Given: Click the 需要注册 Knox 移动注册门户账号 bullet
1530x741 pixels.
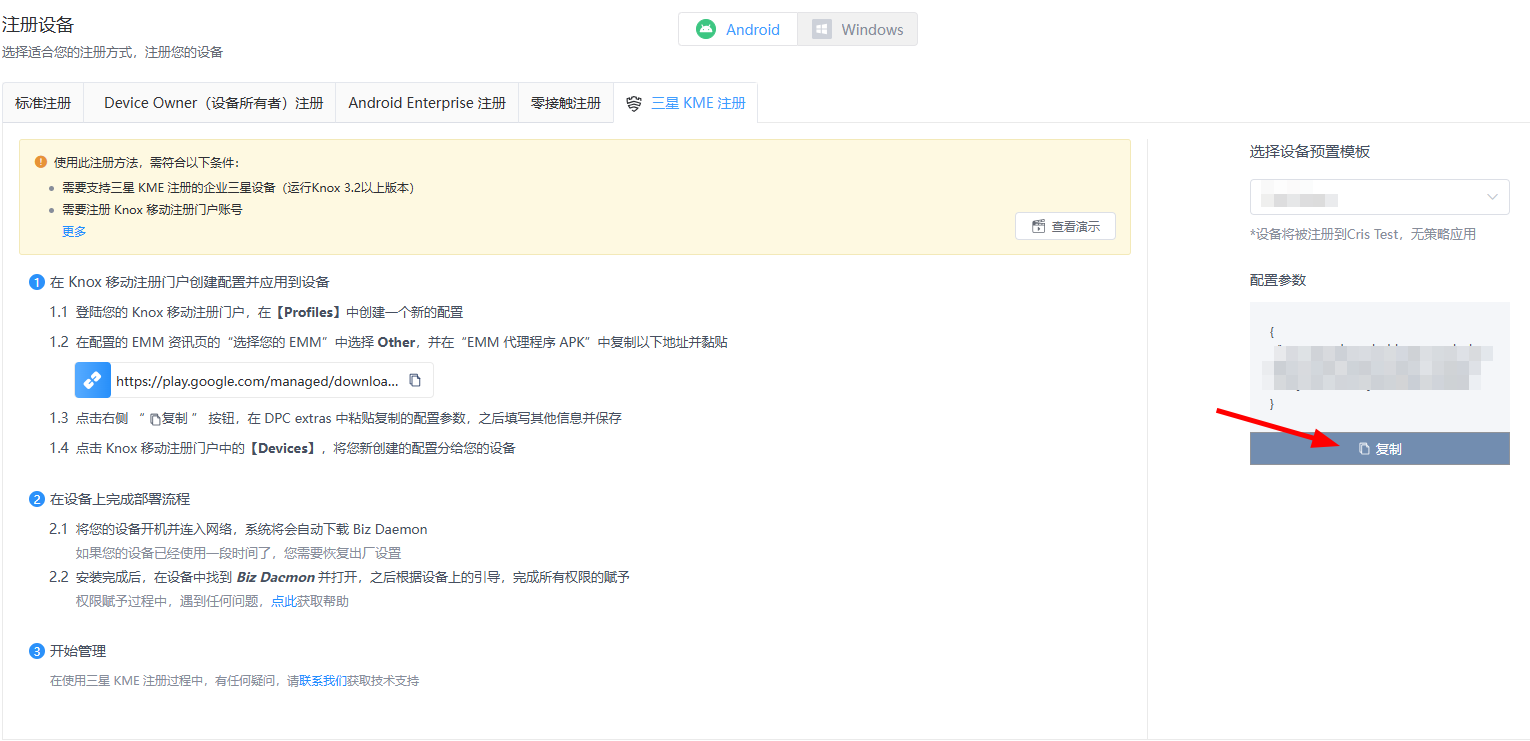Looking at the screenshot, I should tap(152, 209).
